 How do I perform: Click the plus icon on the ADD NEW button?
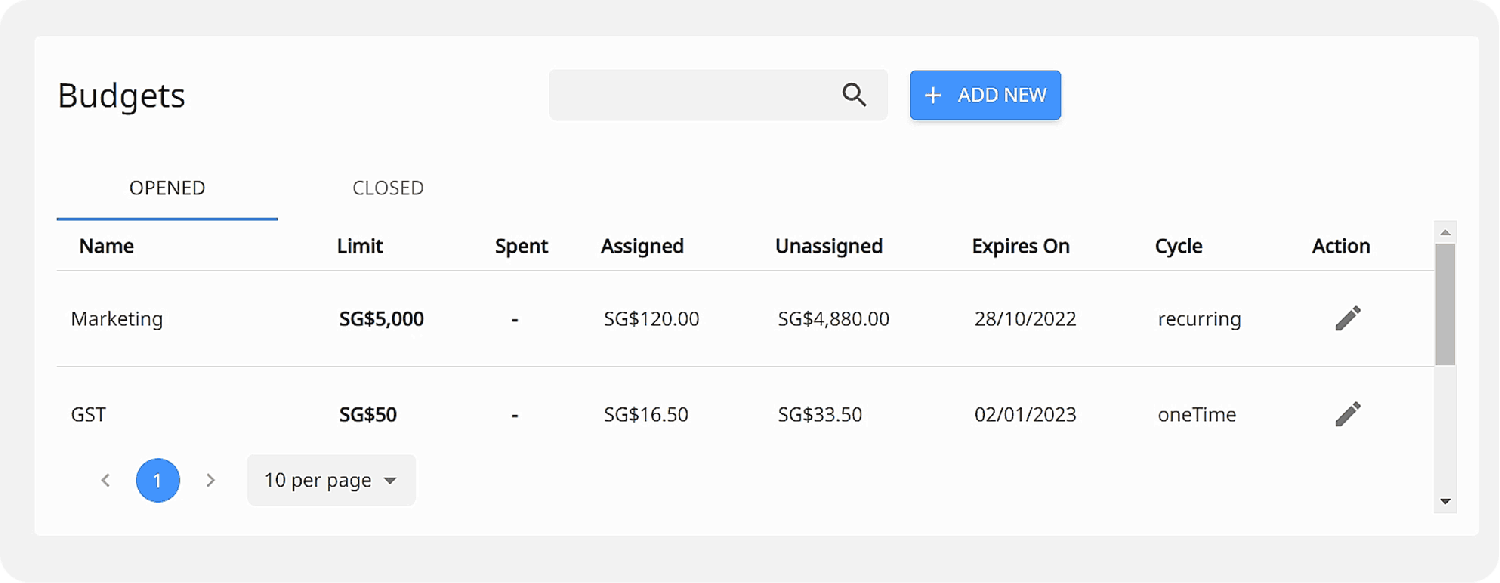[x=933, y=95]
